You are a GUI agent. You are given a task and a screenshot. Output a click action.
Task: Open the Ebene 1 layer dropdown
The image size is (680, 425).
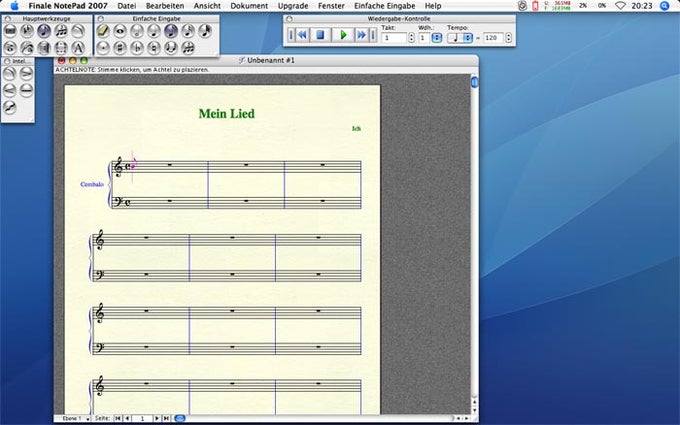pyautogui.click(x=76, y=418)
